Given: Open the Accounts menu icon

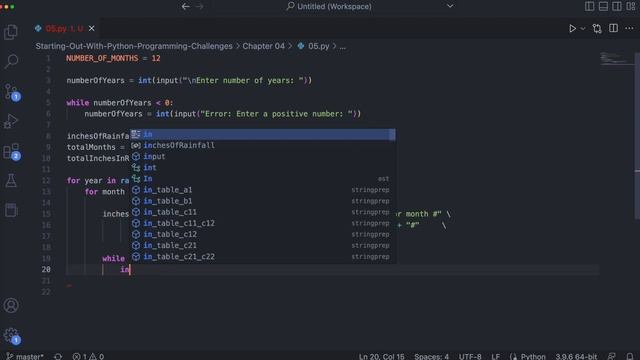Looking at the screenshot, I should coord(11,305).
